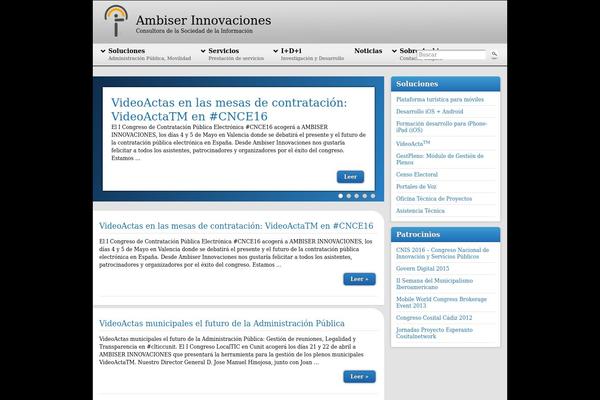Click Leer » under the #CNCE16 article
The height and width of the screenshot is (400, 600).
[x=359, y=279]
